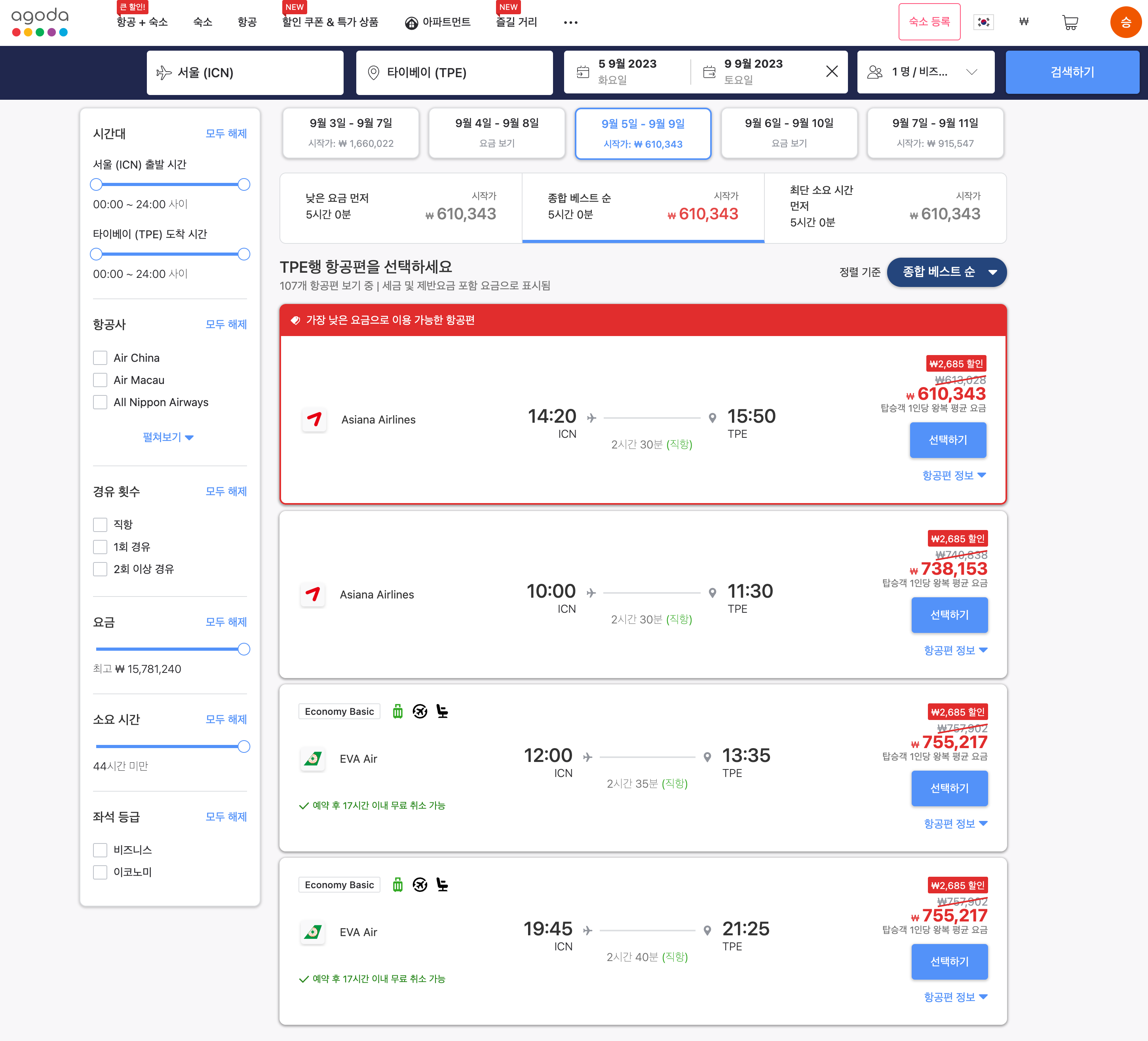Select the 최단 소요 시간 먼저 tab
The width and height of the screenshot is (1148, 1041).
coord(885,208)
